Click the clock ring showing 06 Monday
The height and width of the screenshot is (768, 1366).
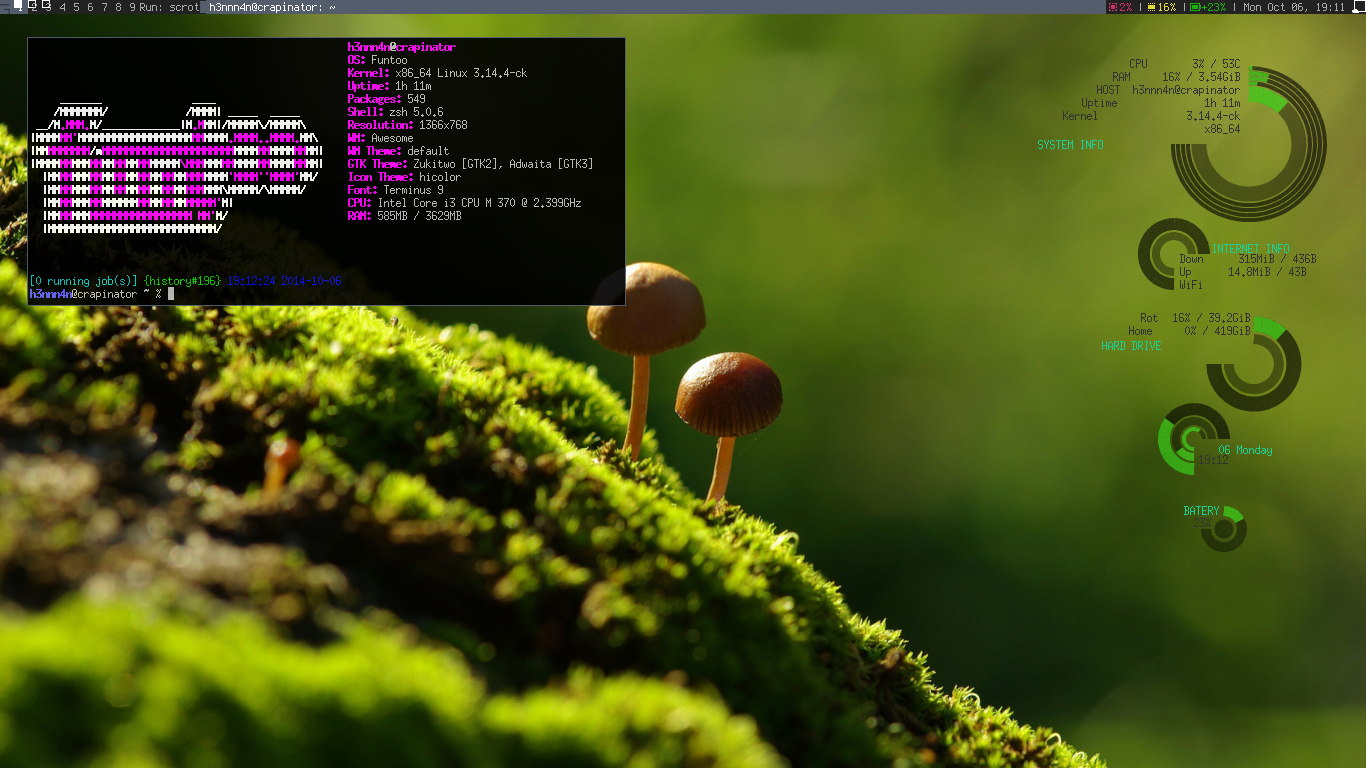tap(1192, 439)
